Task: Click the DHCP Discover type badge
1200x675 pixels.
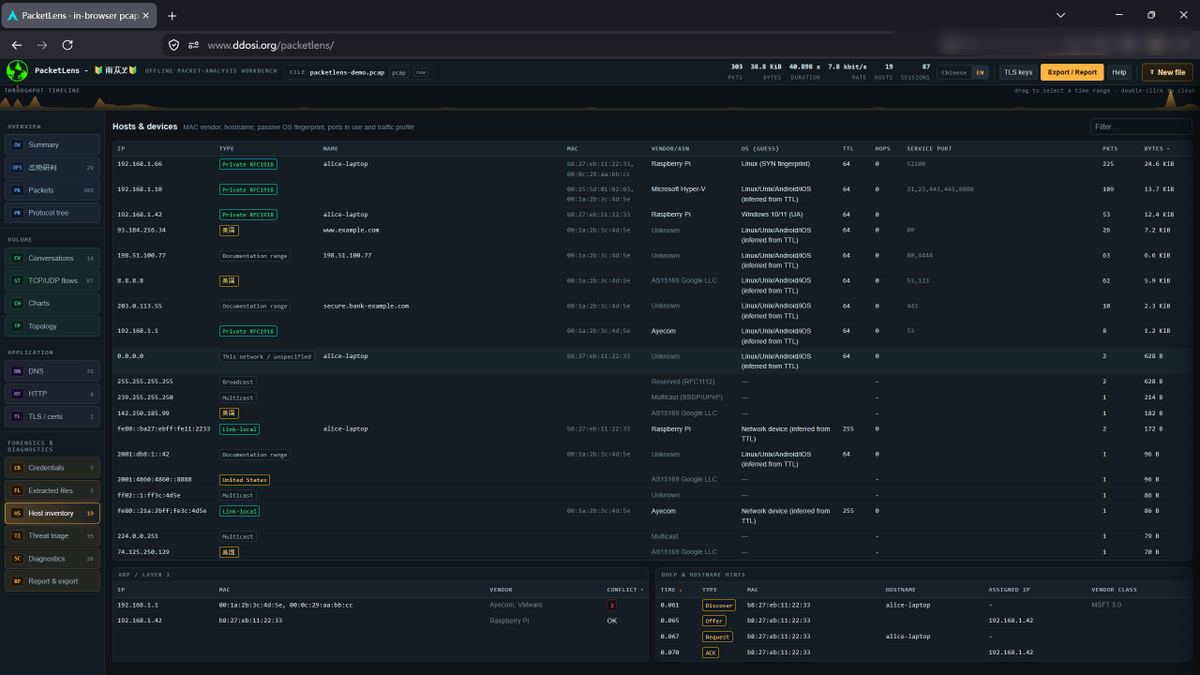Action: tap(718, 605)
